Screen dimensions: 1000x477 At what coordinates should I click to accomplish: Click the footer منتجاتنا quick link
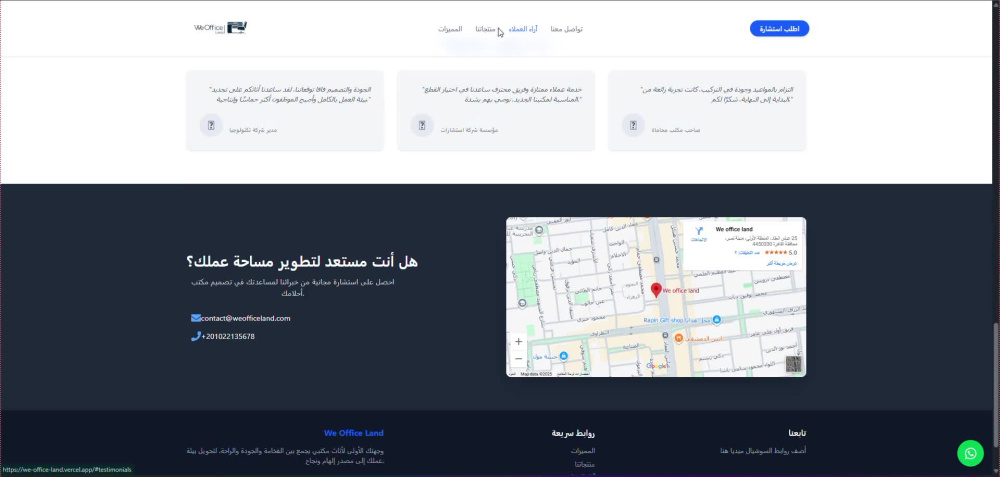pos(585,464)
